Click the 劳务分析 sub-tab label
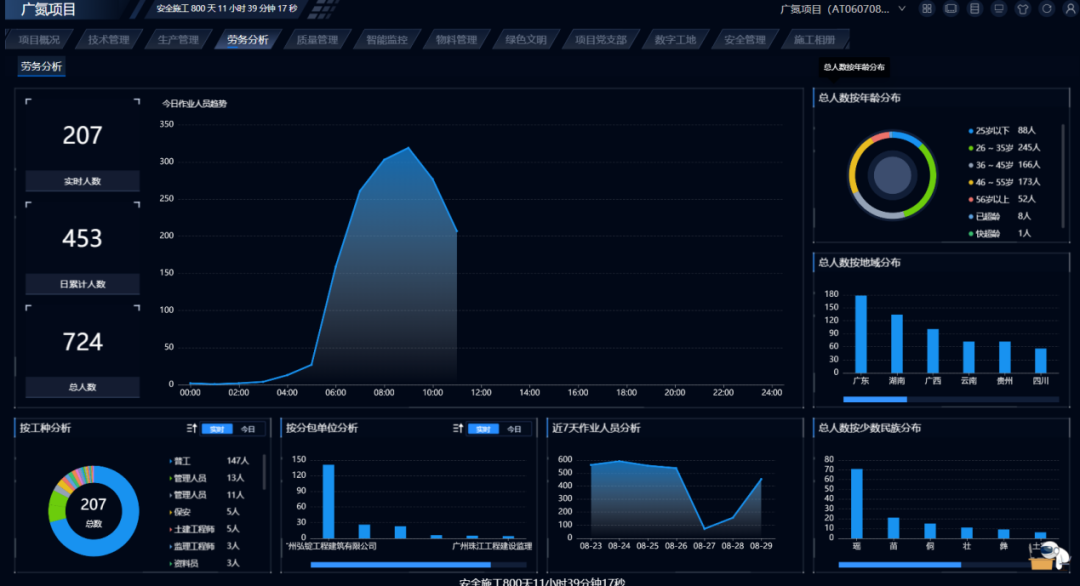This screenshot has height=586, width=1080. pos(41,67)
